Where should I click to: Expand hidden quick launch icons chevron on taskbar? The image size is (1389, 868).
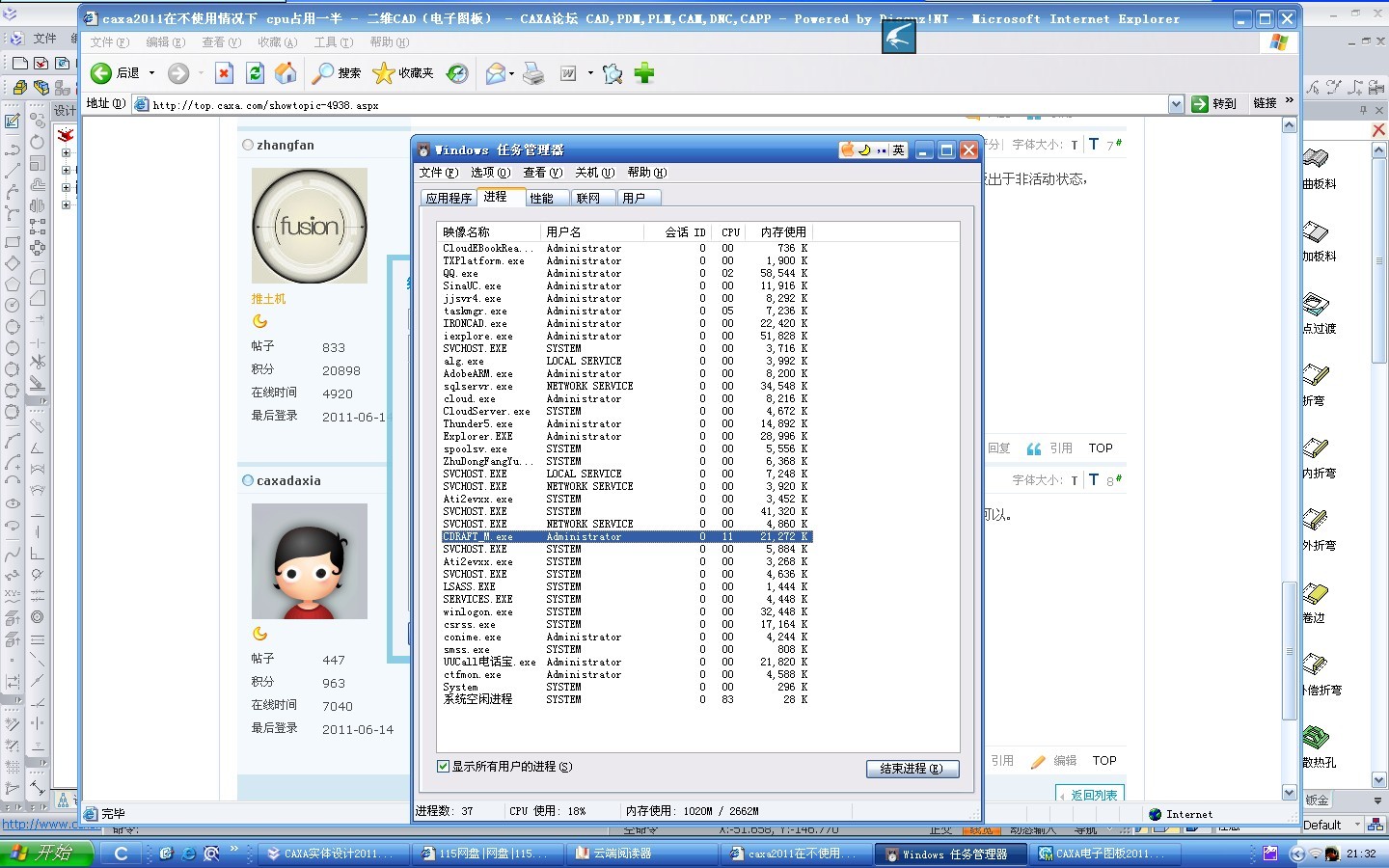[234, 851]
